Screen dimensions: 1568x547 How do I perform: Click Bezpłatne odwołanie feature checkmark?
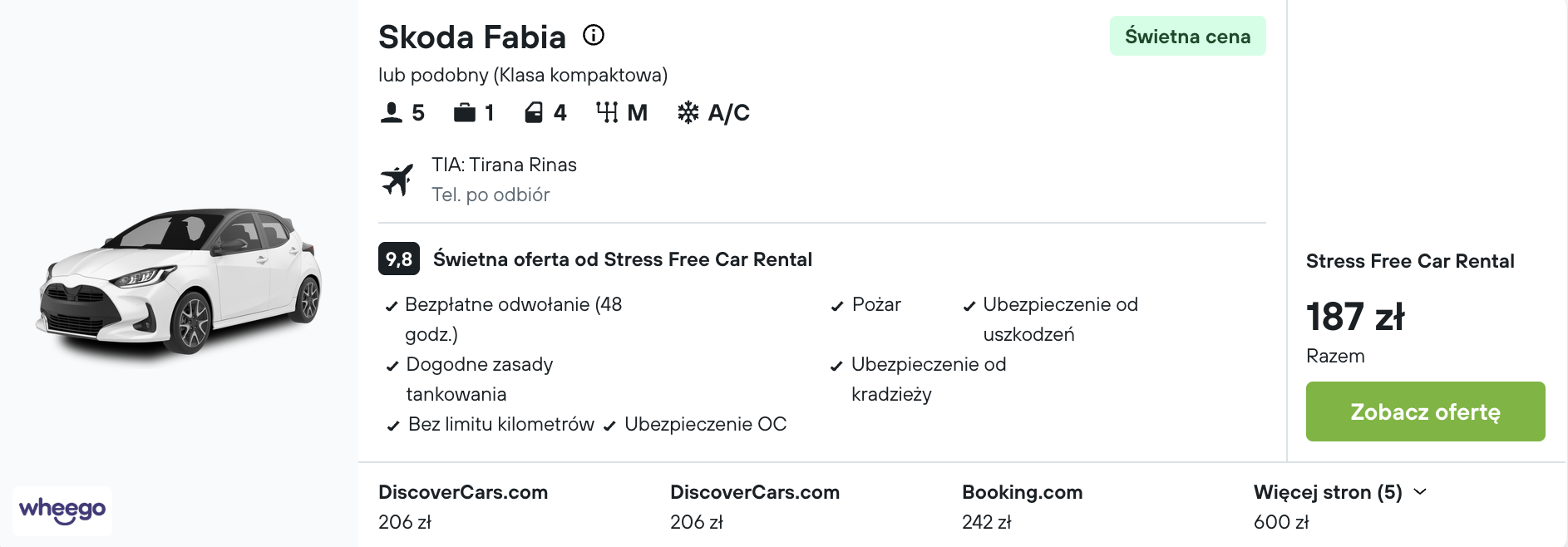[x=392, y=306]
